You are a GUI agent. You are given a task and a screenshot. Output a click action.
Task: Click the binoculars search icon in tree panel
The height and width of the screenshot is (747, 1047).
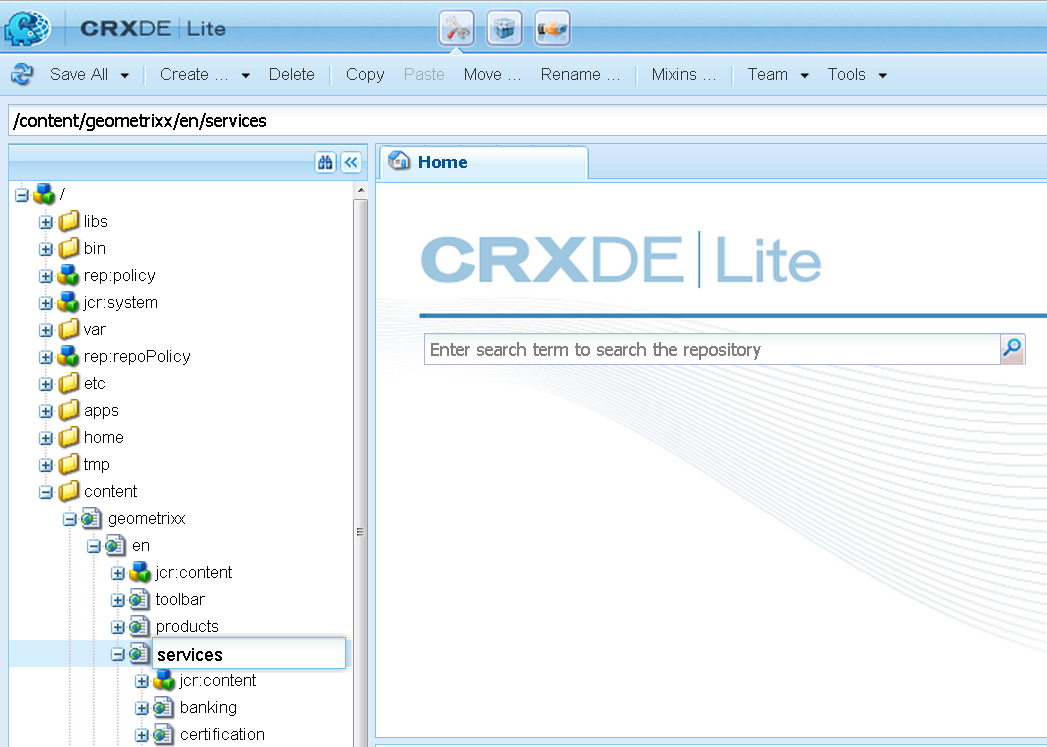pos(325,162)
